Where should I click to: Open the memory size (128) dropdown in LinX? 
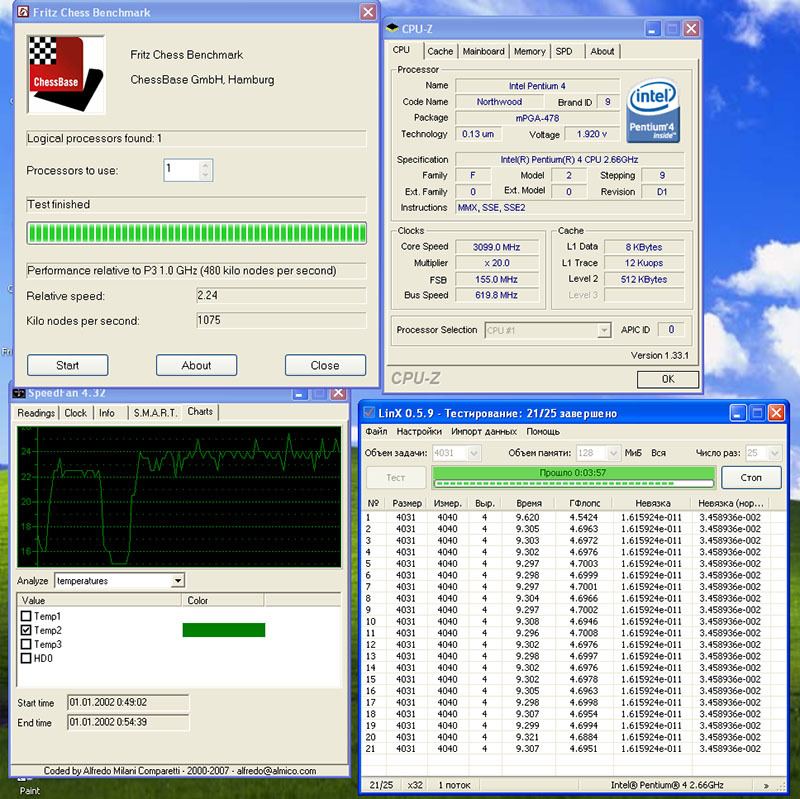click(x=614, y=453)
